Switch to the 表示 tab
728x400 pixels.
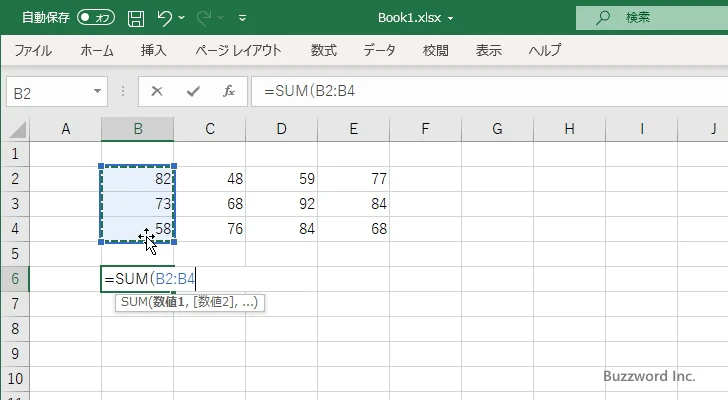point(488,50)
